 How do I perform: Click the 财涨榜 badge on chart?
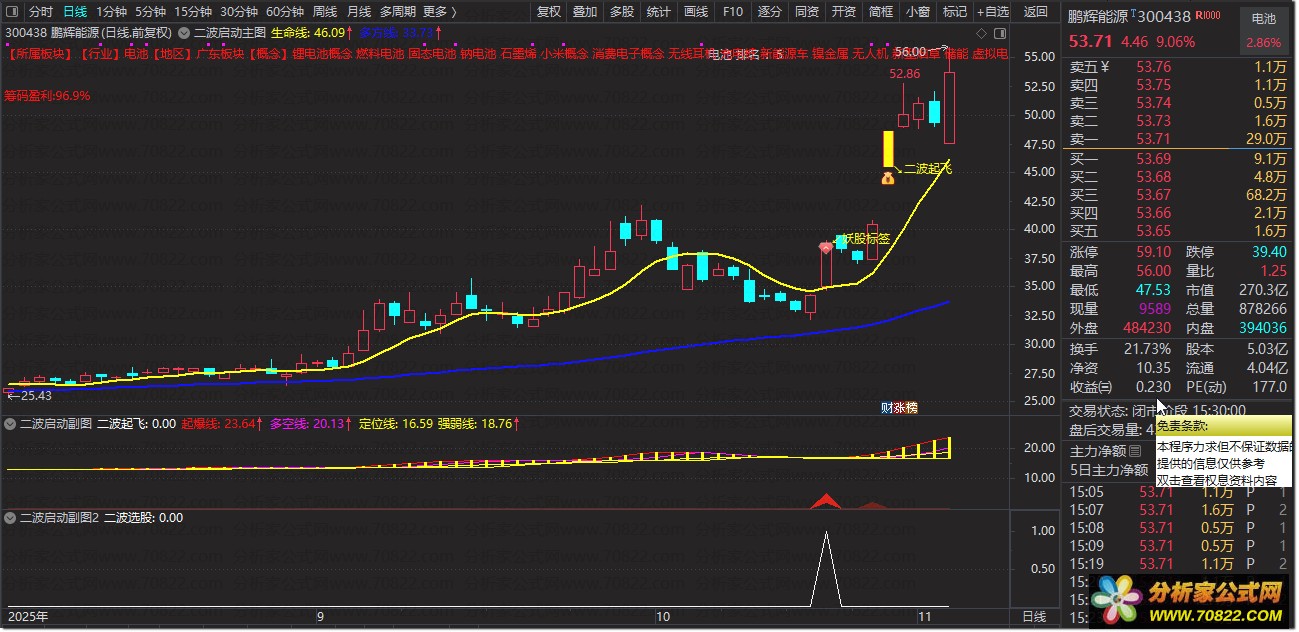899,407
